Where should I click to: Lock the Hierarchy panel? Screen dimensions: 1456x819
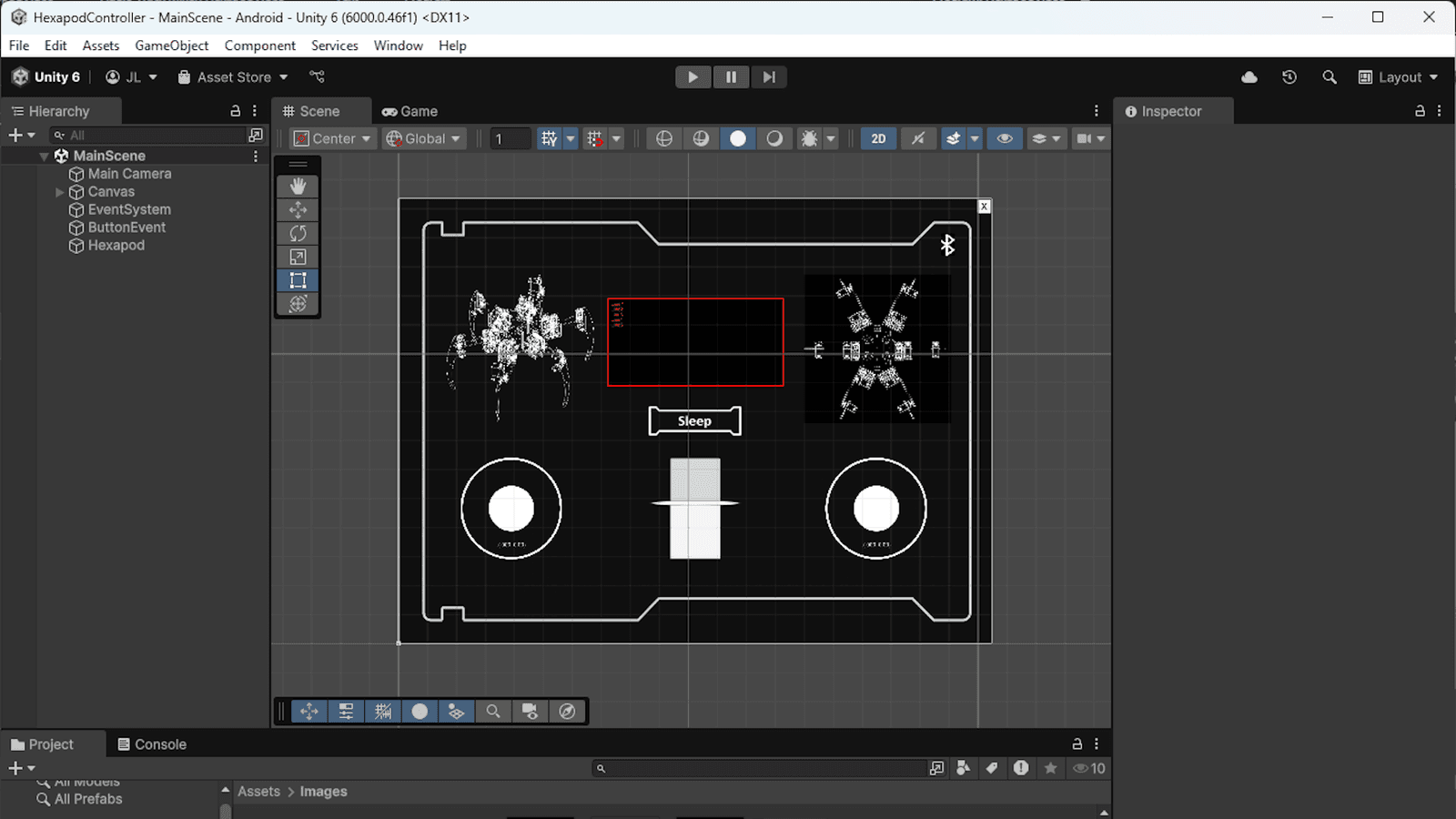236,111
